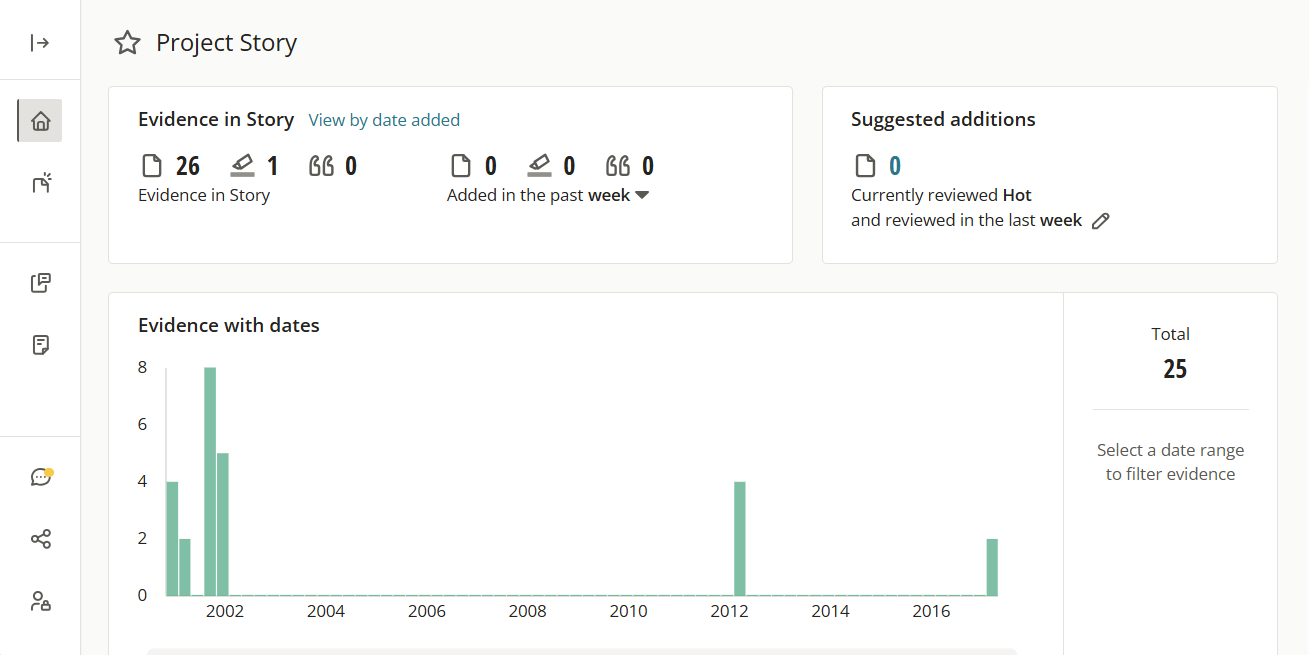Viewport: 1309px width, 655px height.
Task: Click the user permissions icon in the sidebar
Action: click(40, 601)
